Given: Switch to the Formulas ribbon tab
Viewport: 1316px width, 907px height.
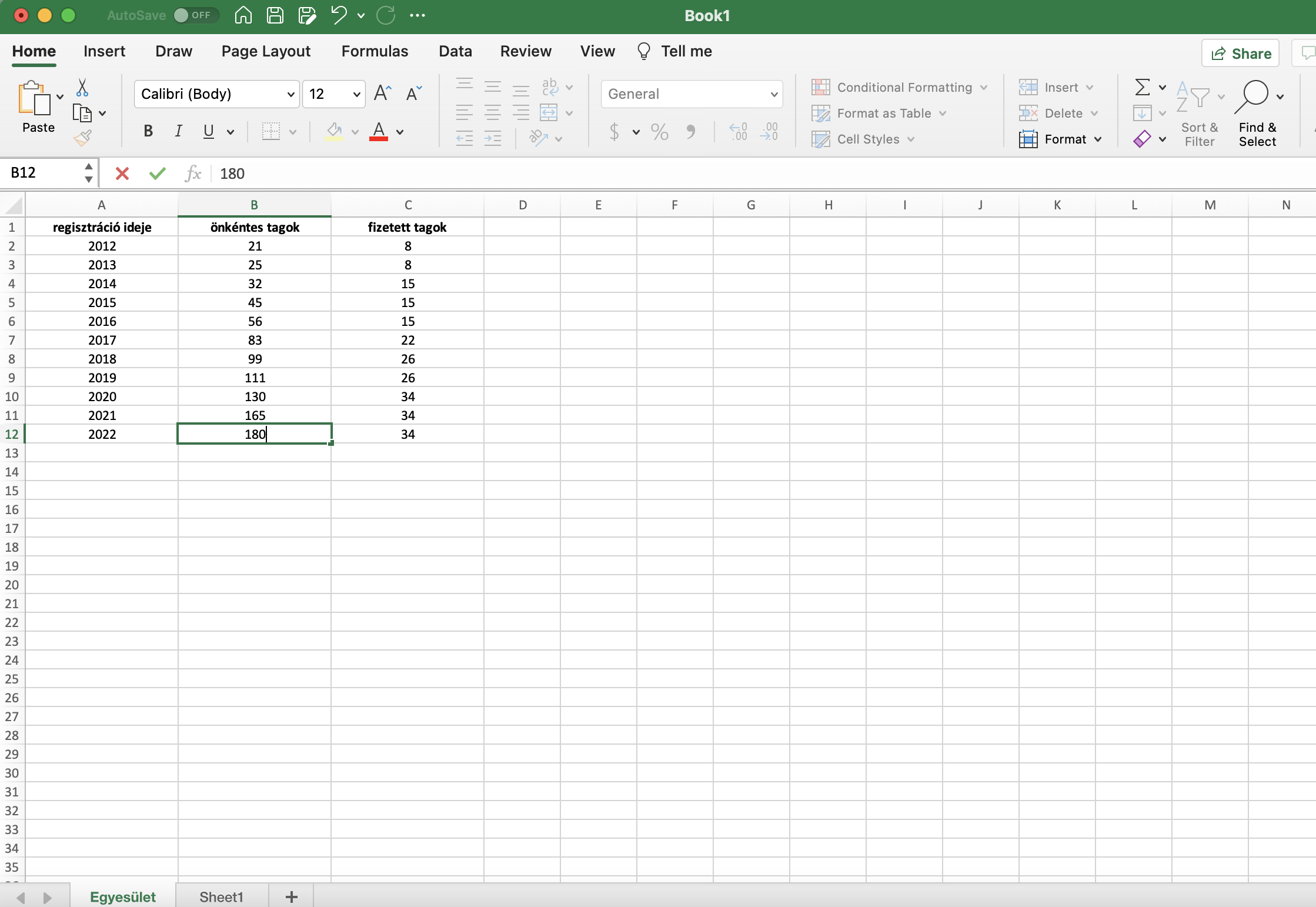Looking at the screenshot, I should [375, 51].
